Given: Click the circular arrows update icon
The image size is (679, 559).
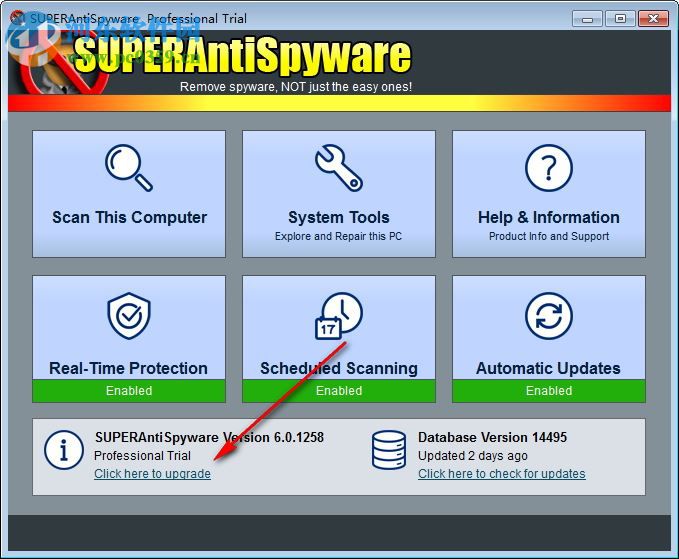Looking at the screenshot, I should 549,316.
